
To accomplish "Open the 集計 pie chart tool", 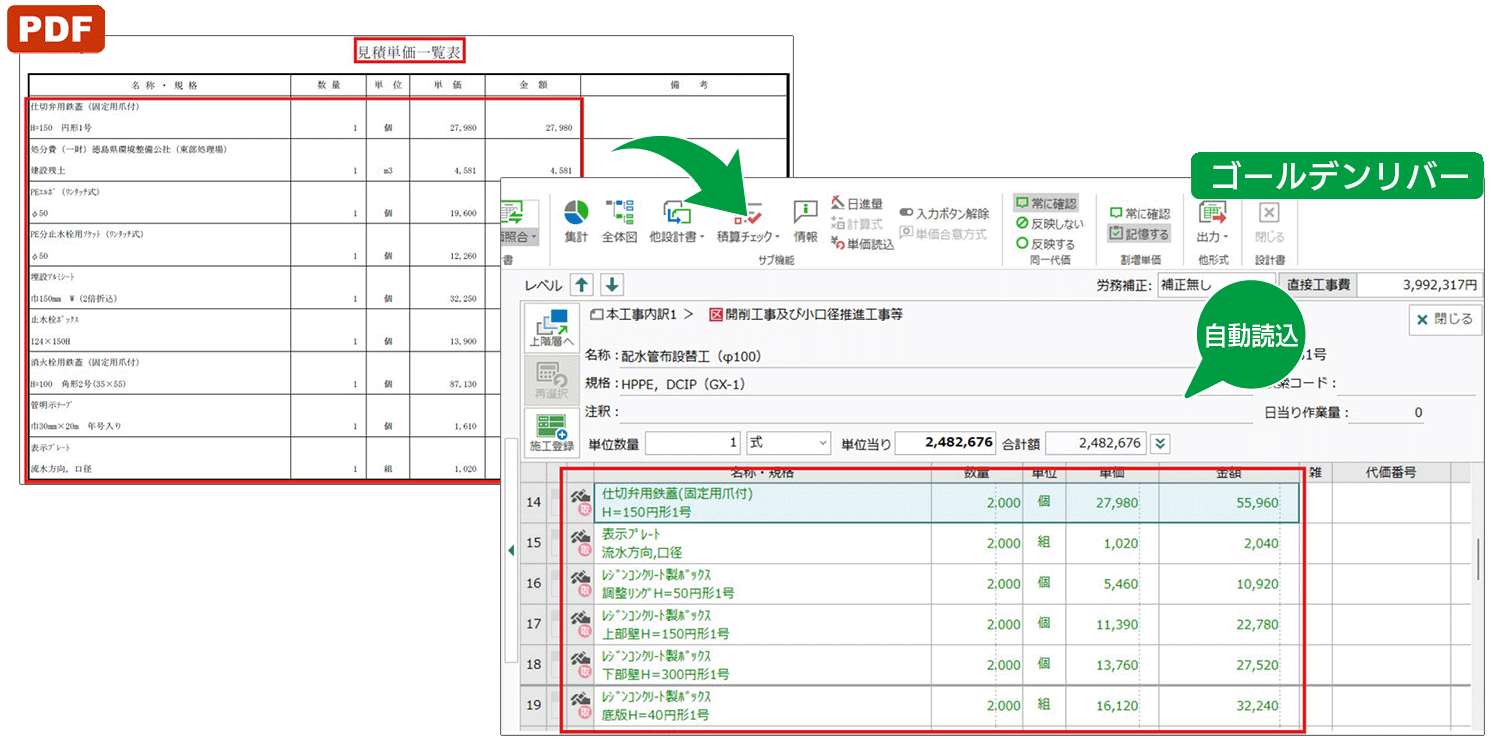I will [576, 221].
